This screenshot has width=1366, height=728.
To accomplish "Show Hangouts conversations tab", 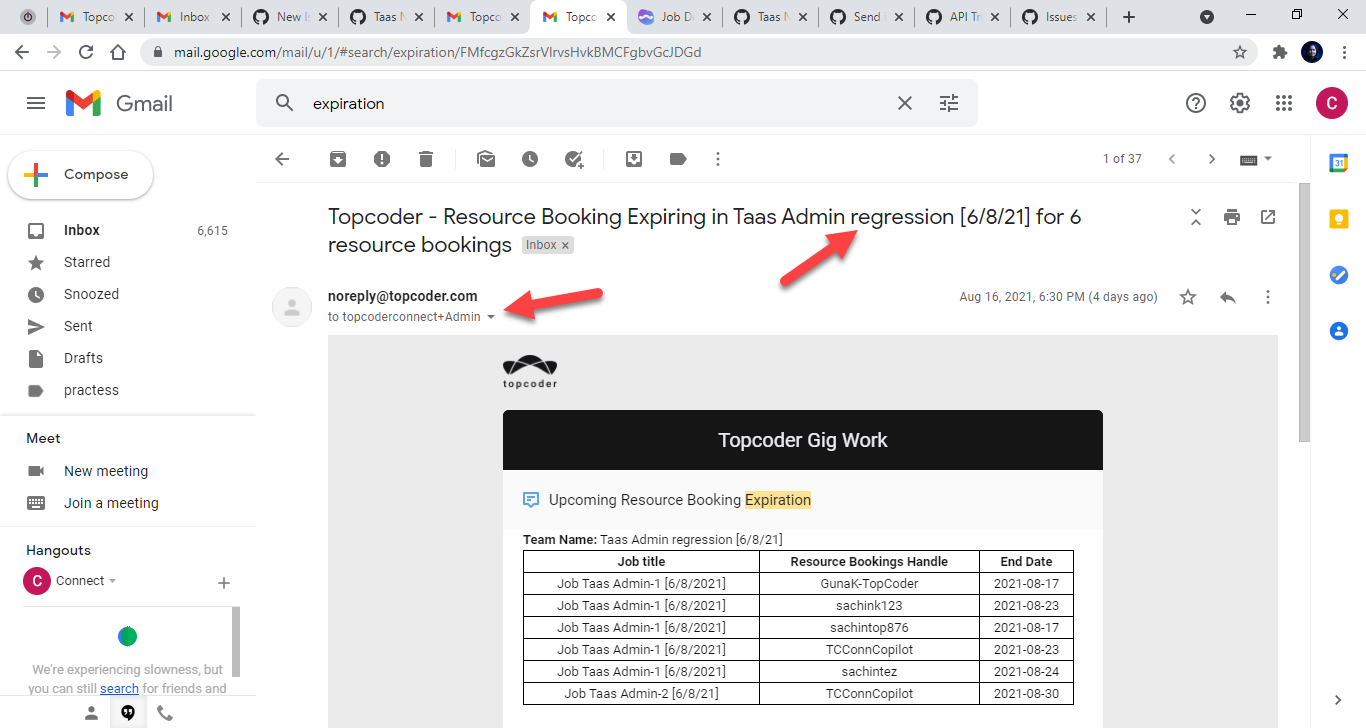I will click(x=128, y=713).
